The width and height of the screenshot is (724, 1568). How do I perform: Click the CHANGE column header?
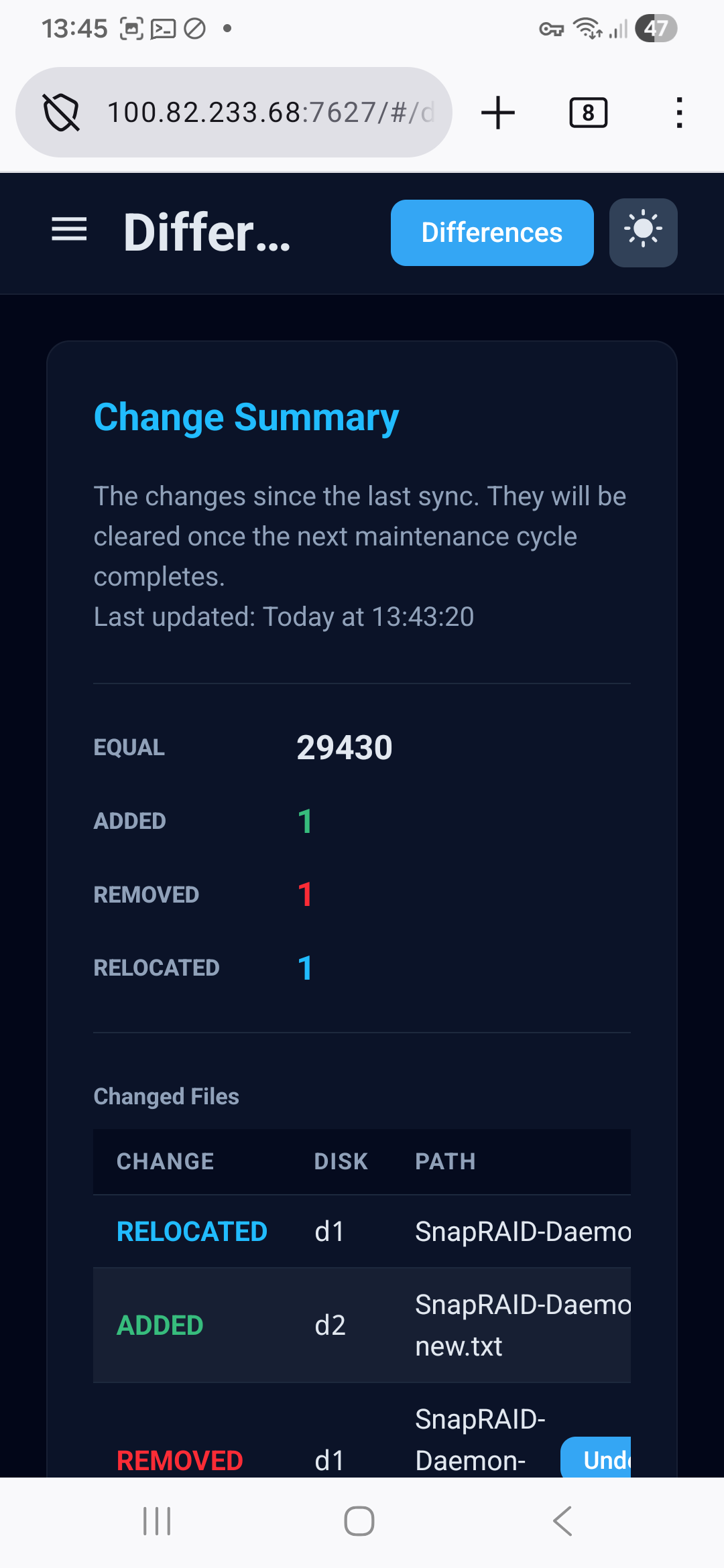(165, 1161)
